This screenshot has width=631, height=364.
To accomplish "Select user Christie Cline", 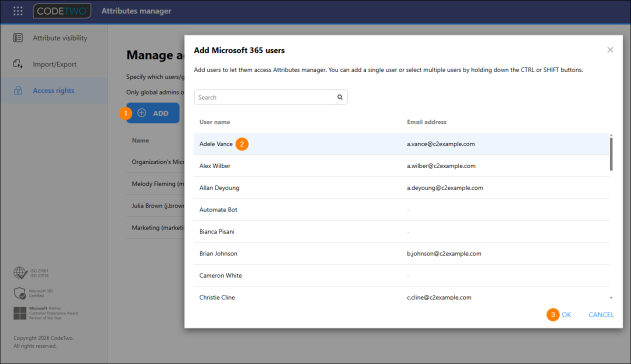I will (401, 298).
